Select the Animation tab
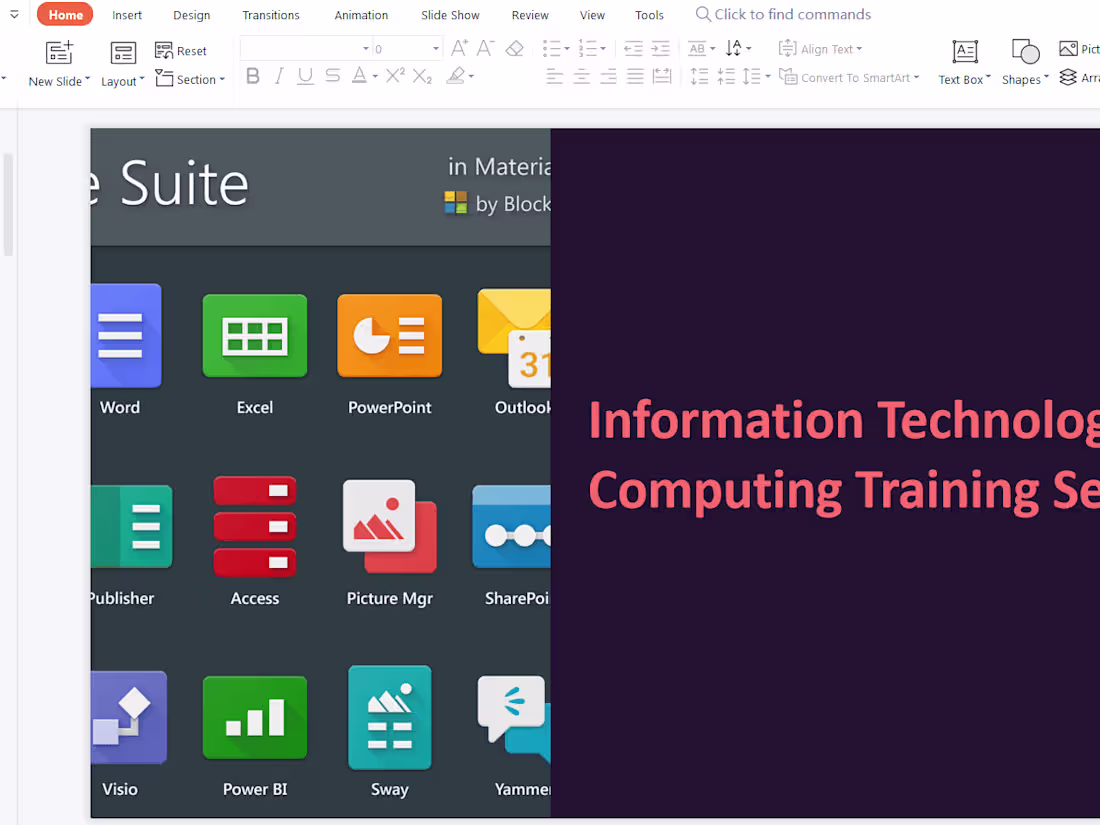Screen dimensions: 1100x825 point(361,15)
